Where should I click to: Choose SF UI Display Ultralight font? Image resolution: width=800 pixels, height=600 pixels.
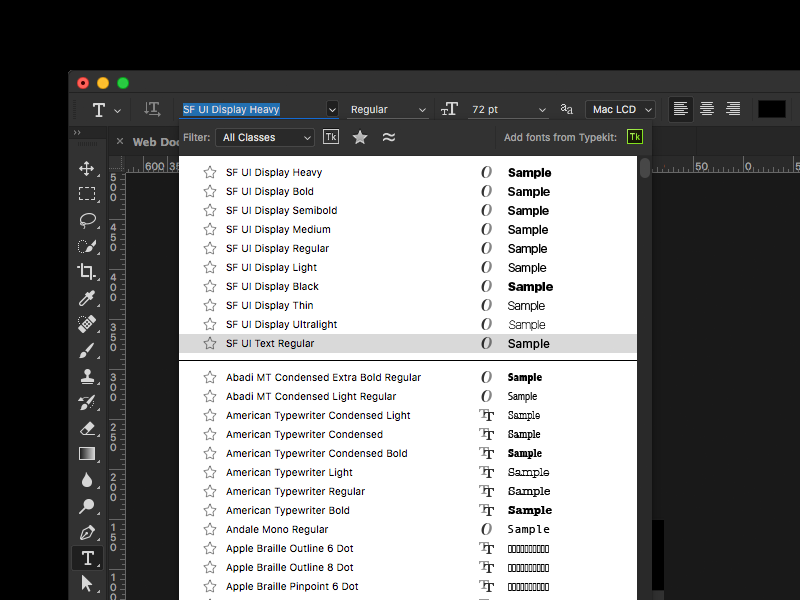tap(408, 324)
